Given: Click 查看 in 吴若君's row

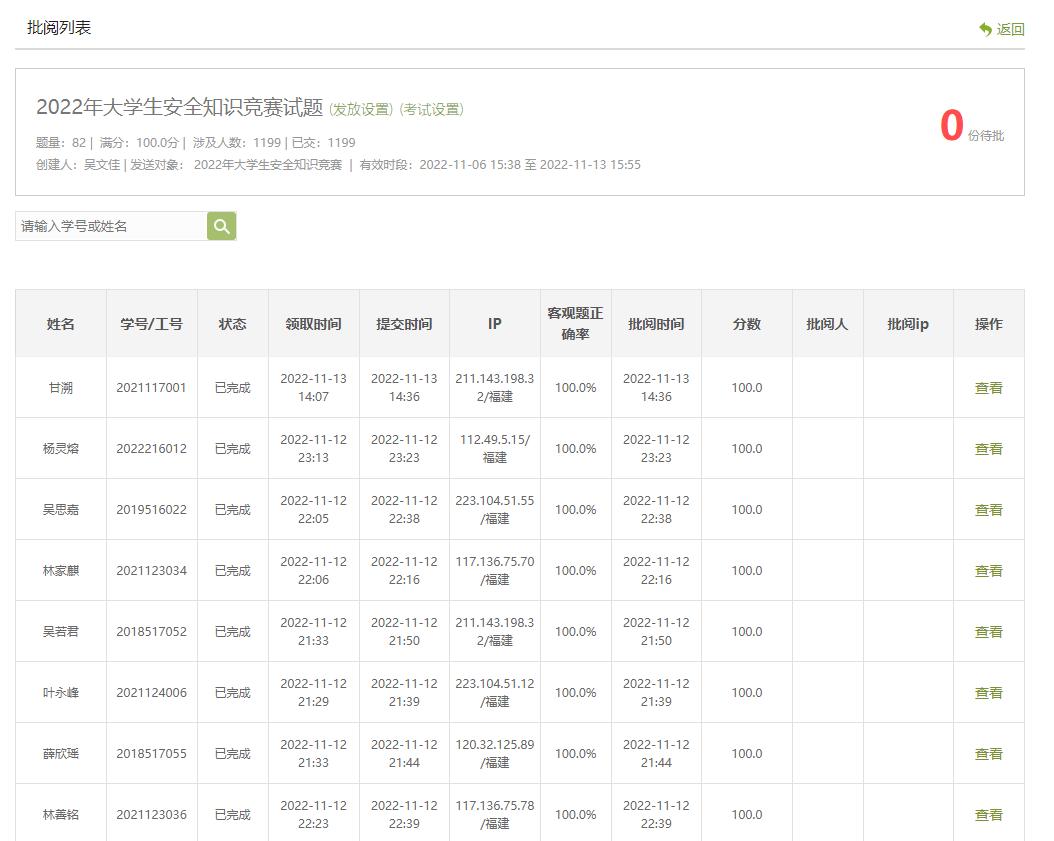Looking at the screenshot, I should [x=988, y=632].
